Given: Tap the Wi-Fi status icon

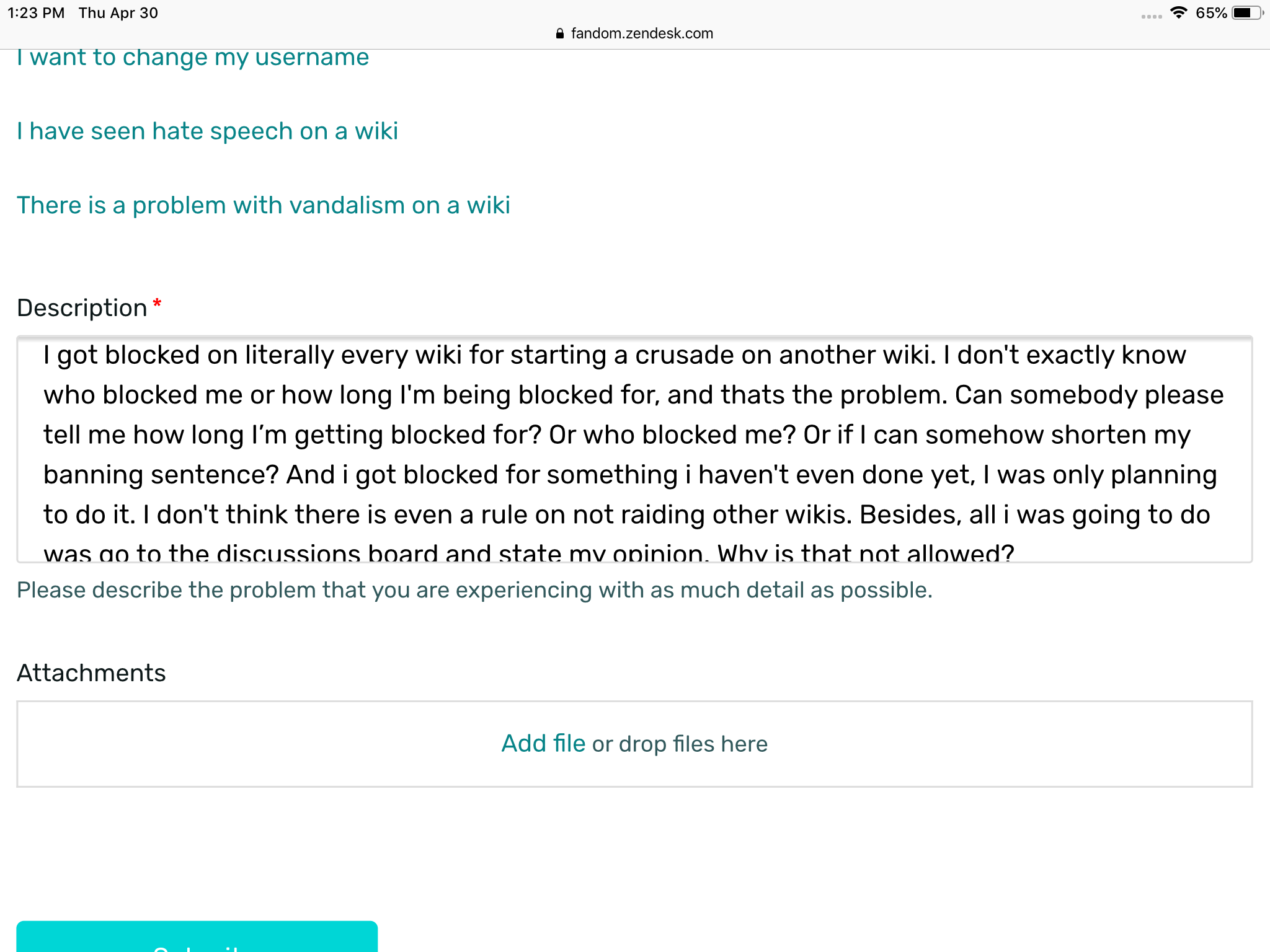Looking at the screenshot, I should (x=1178, y=12).
